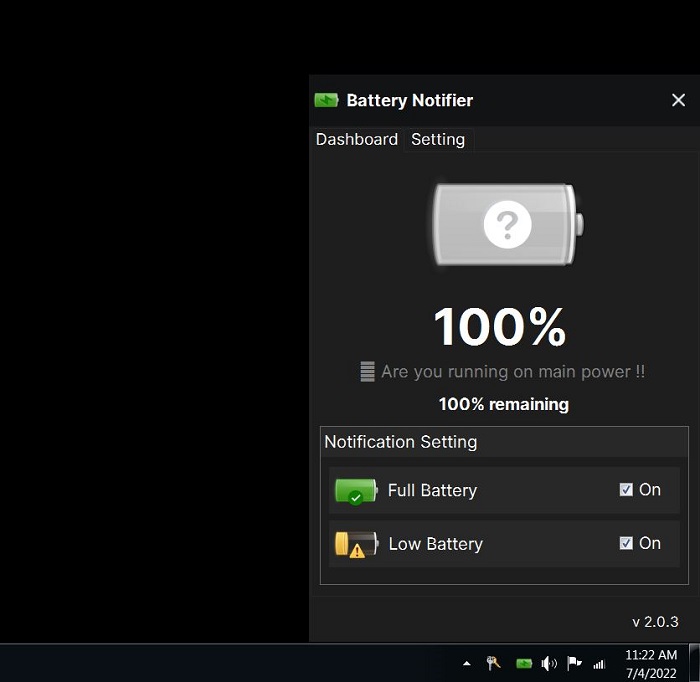This screenshot has width=700, height=682.
Task: Click the large '100%' battery percentage
Action: 500,327
